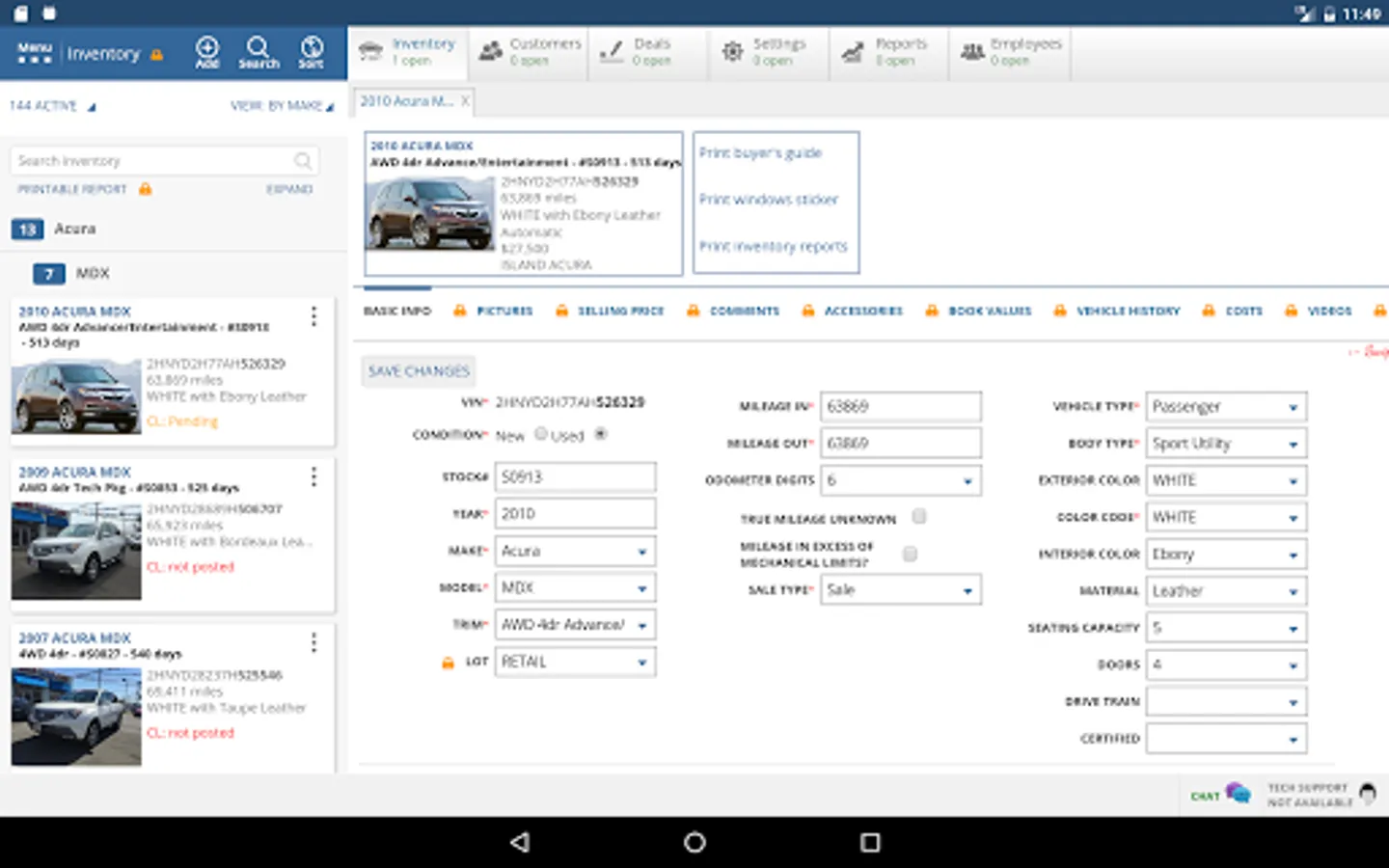The image size is (1389, 868).
Task: Open the Printable Report link
Action: pyautogui.click(x=72, y=189)
